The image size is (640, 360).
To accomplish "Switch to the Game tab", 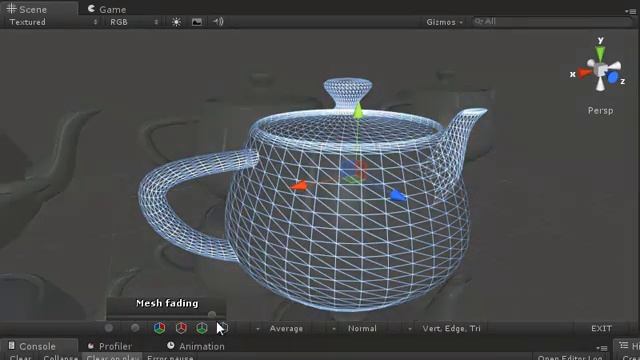I will [x=107, y=9].
